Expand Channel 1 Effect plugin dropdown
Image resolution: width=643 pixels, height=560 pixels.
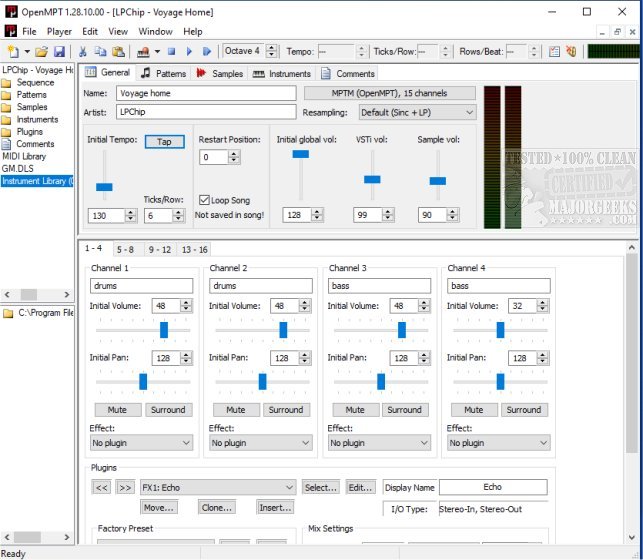[141, 442]
